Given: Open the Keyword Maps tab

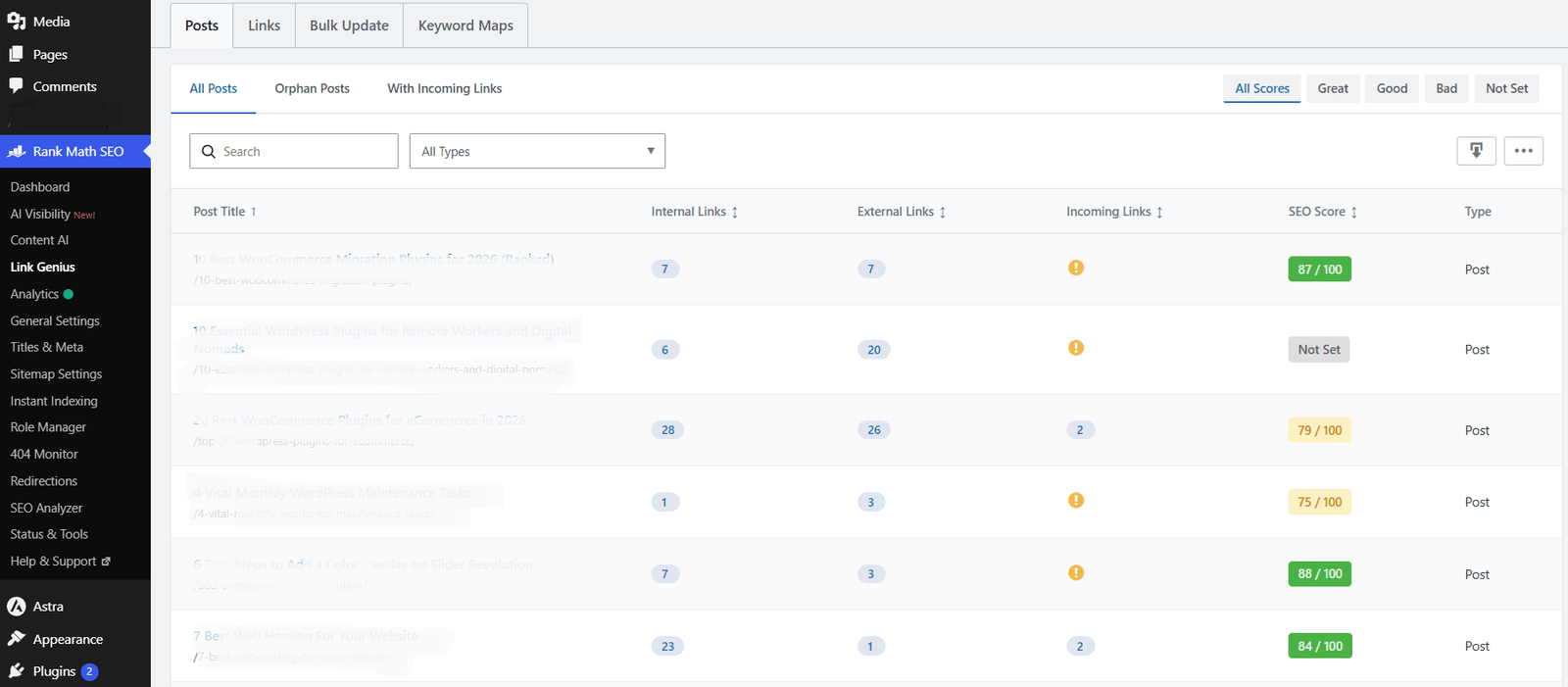Looking at the screenshot, I should (x=465, y=25).
